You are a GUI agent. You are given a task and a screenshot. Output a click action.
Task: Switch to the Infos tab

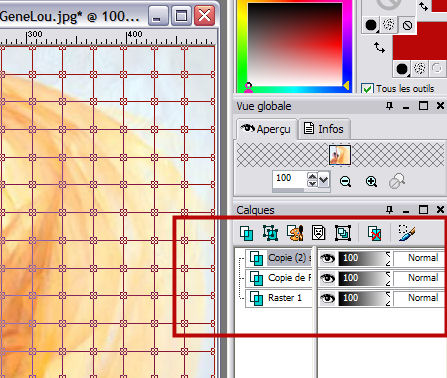(x=324, y=129)
